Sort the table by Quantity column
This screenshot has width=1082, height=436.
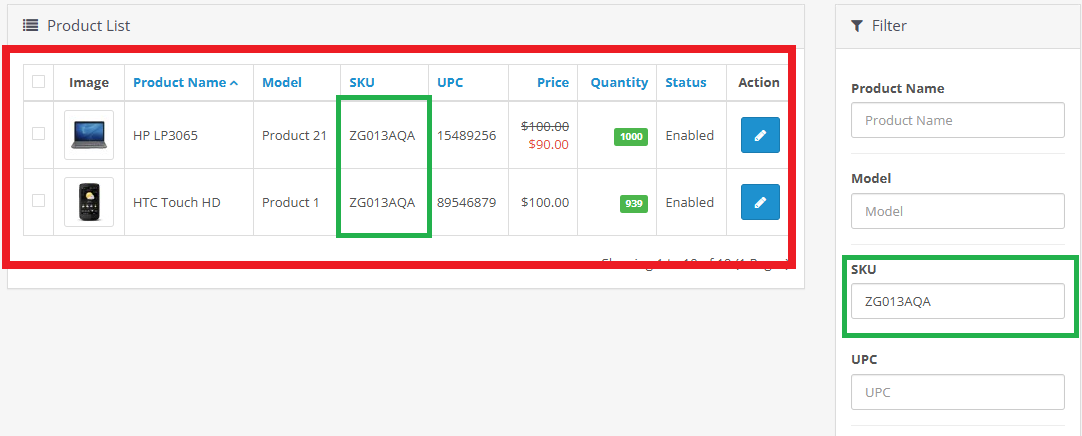619,82
